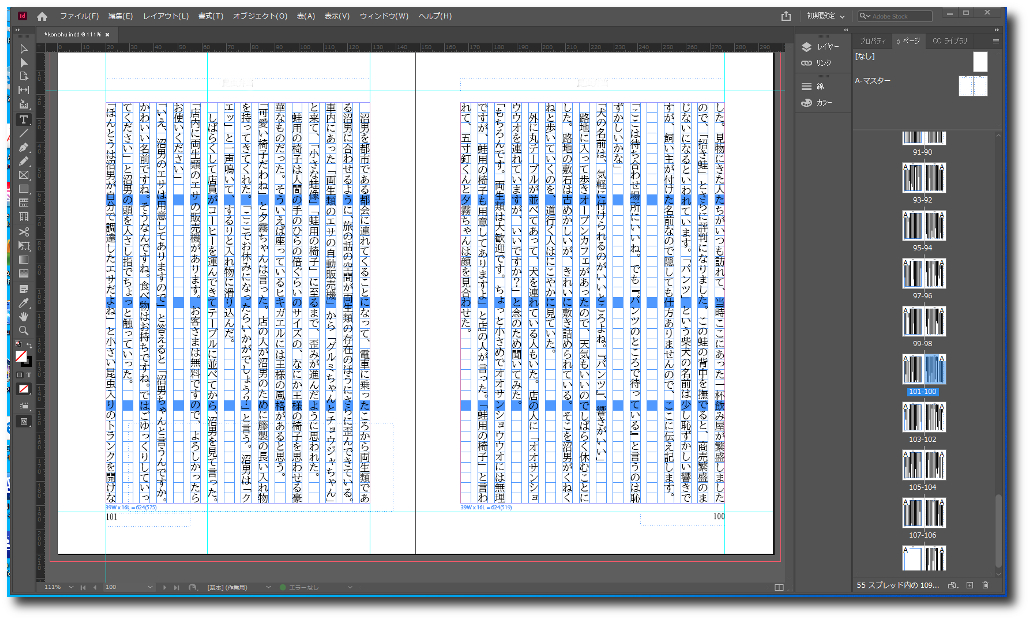Click the fill/stroke color swatch in toolbar
Image resolution: width=1030 pixels, height=620 pixels.
(x=22, y=356)
